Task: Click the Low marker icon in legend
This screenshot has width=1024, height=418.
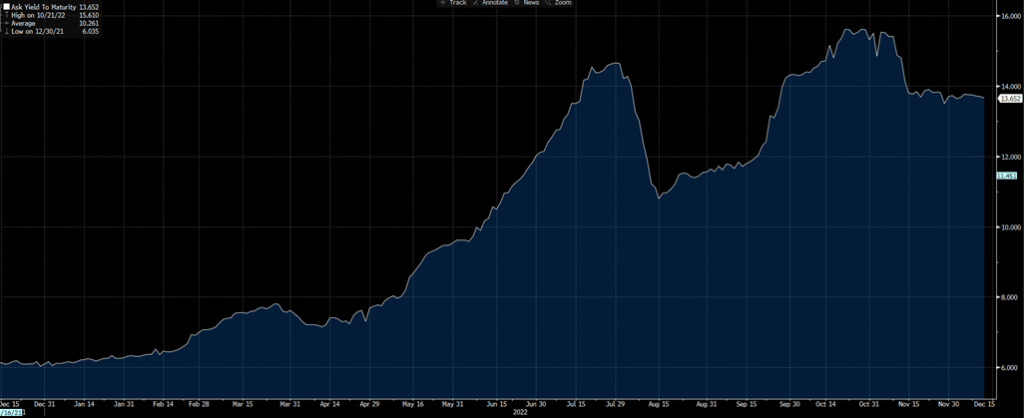Action: click(x=6, y=30)
